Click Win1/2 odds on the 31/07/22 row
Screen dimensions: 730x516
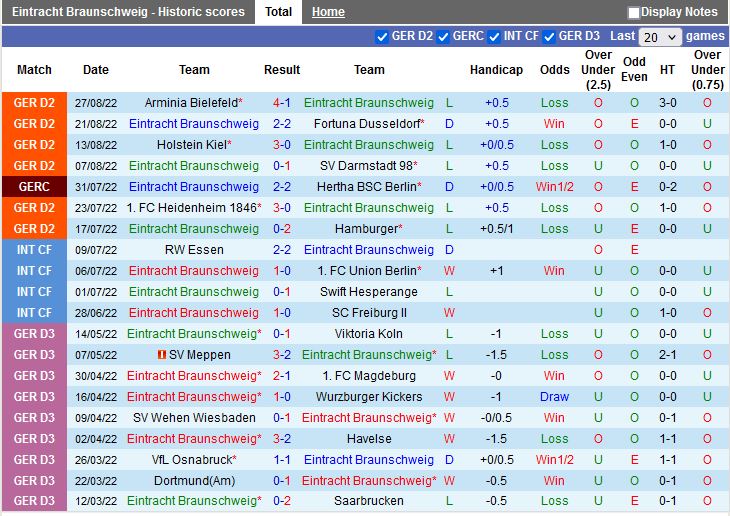tap(554, 187)
